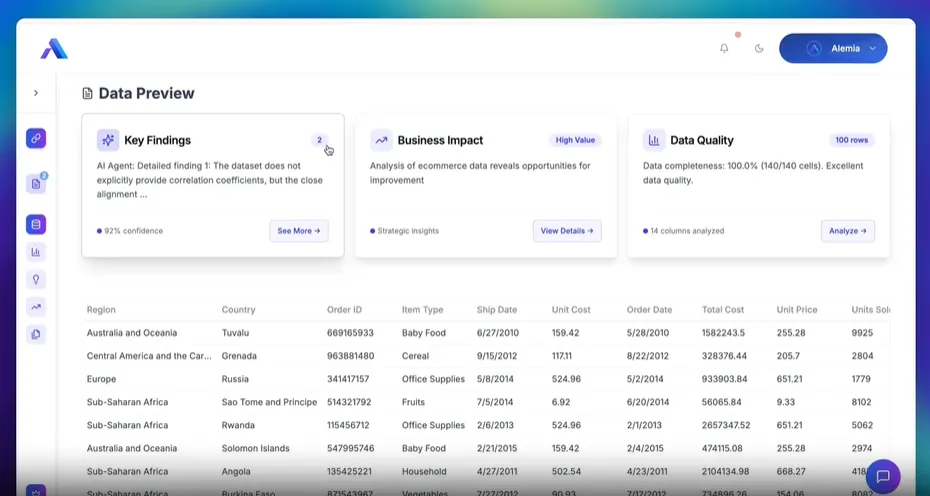The height and width of the screenshot is (496, 930).
Task: Click the High Value badge
Action: pos(576,141)
